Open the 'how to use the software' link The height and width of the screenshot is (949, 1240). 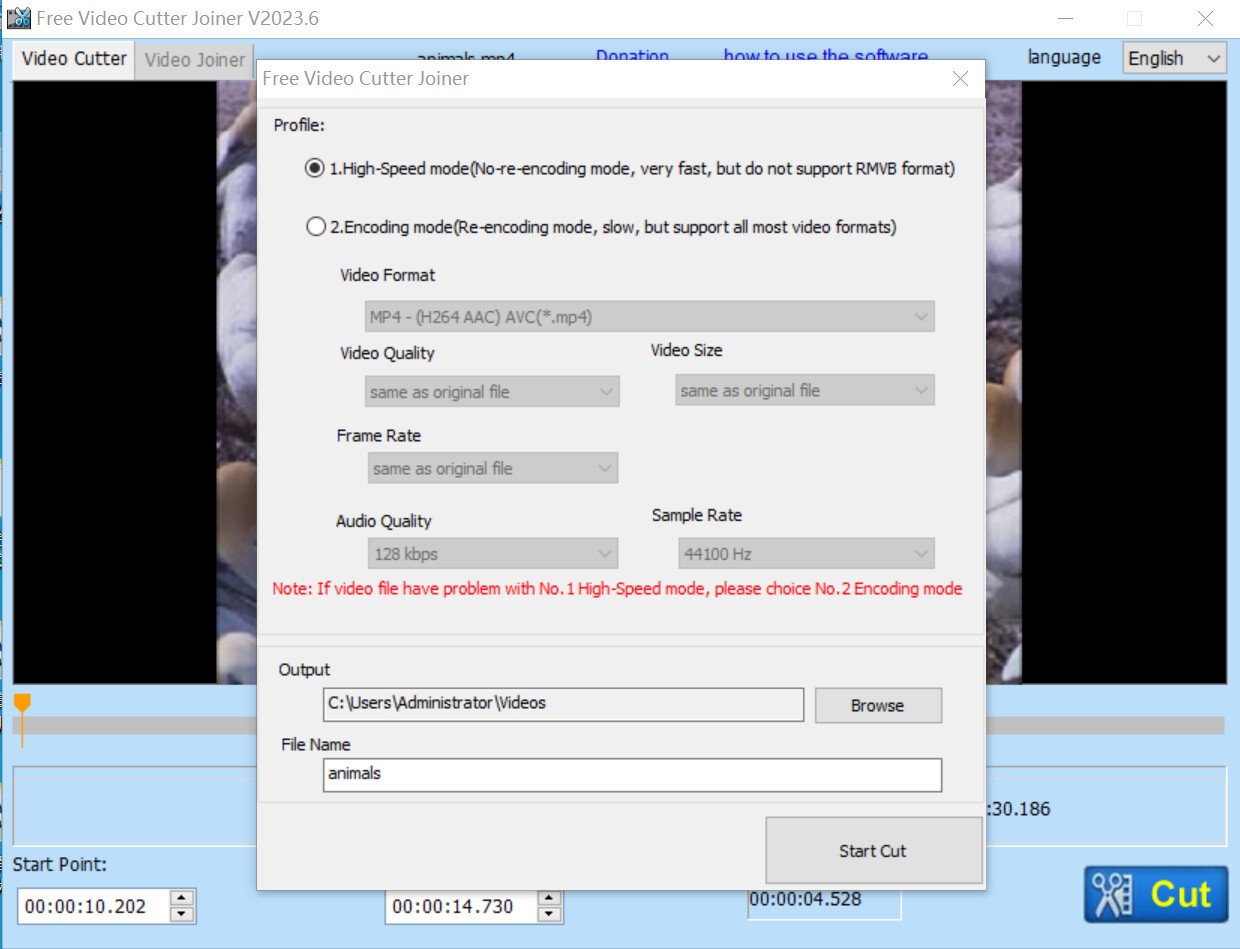pos(825,57)
